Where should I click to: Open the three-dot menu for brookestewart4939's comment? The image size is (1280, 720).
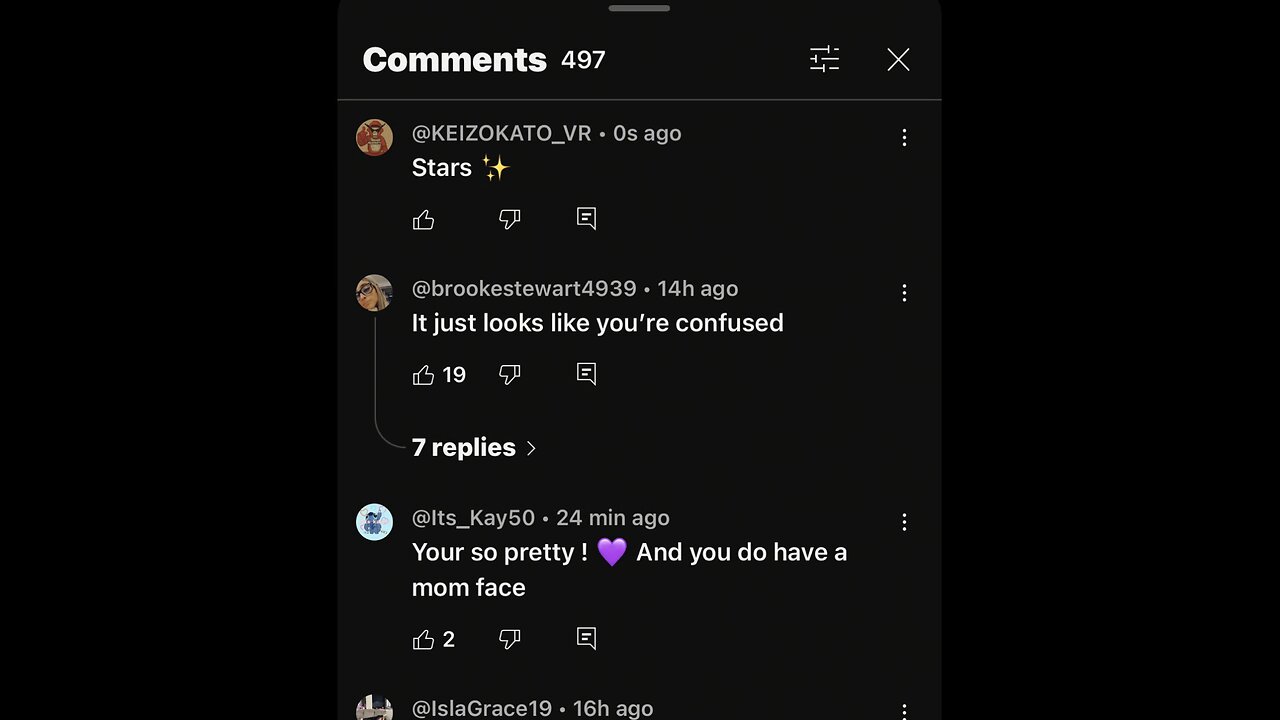click(x=904, y=293)
